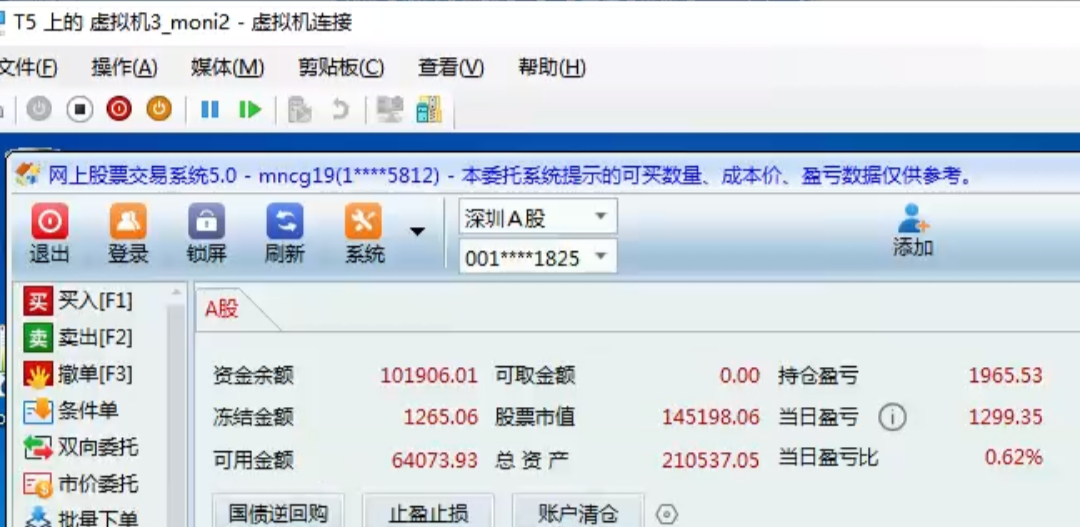
Task: Expand the arrow next to 系统
Action: 417,231
